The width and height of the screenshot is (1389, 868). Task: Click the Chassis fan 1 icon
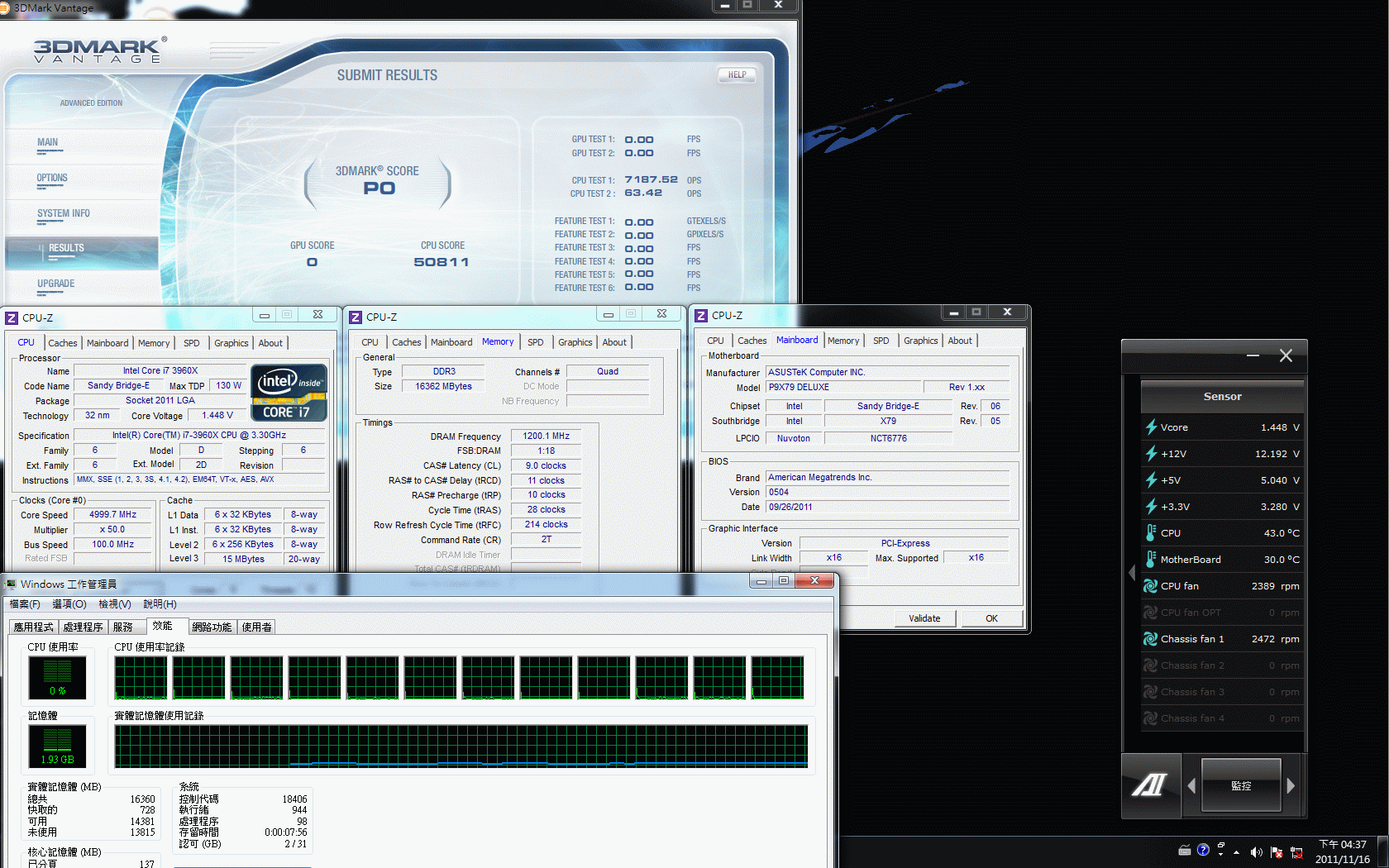pos(1150,639)
